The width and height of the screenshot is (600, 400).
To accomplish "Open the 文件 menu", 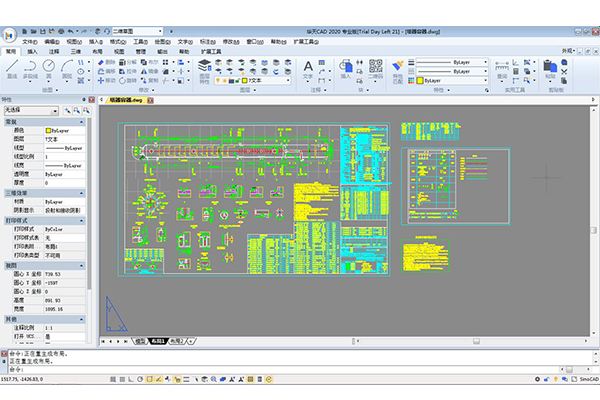I will pos(29,42).
